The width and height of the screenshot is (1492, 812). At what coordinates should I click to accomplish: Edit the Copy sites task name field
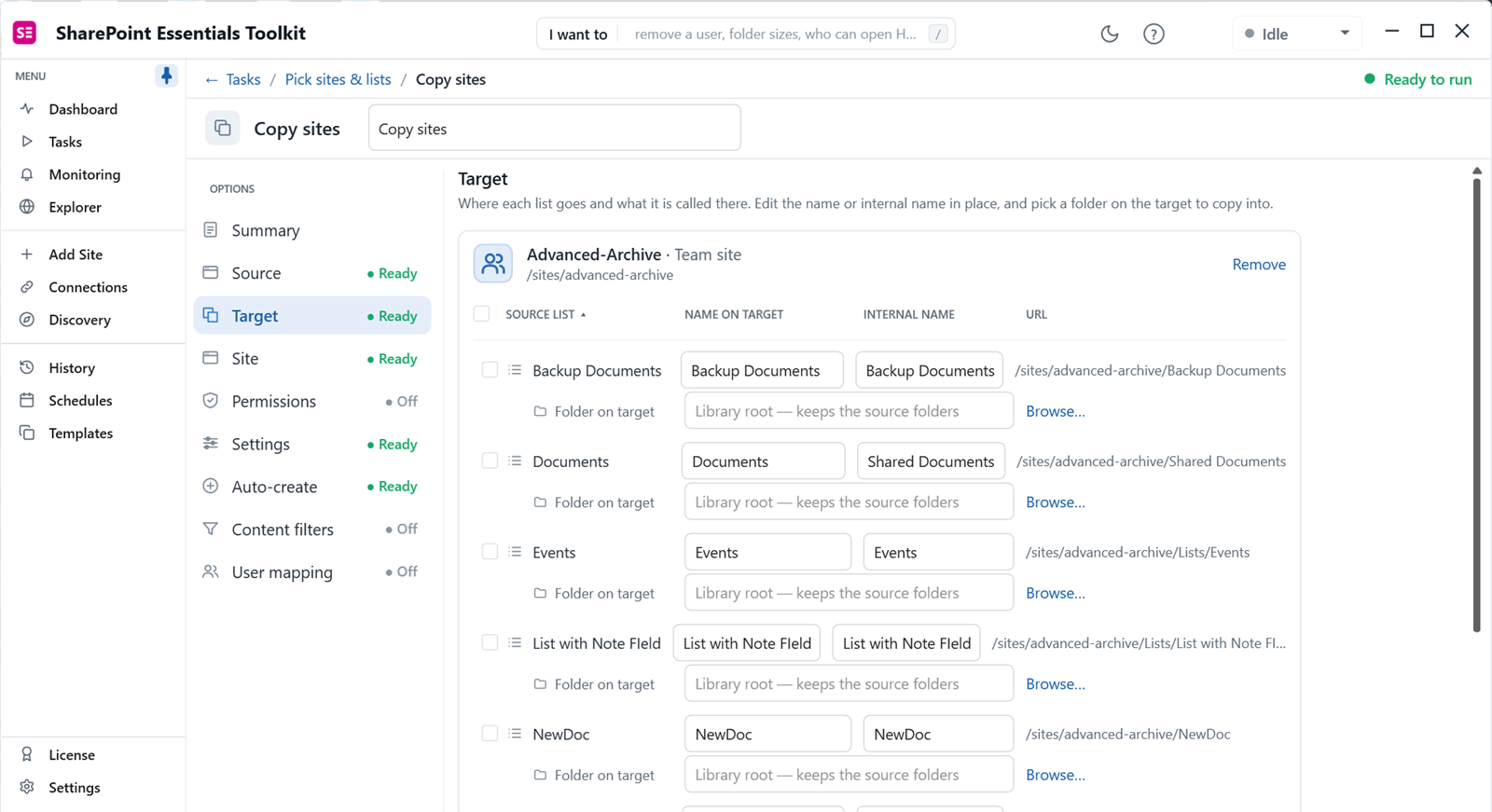[555, 129]
